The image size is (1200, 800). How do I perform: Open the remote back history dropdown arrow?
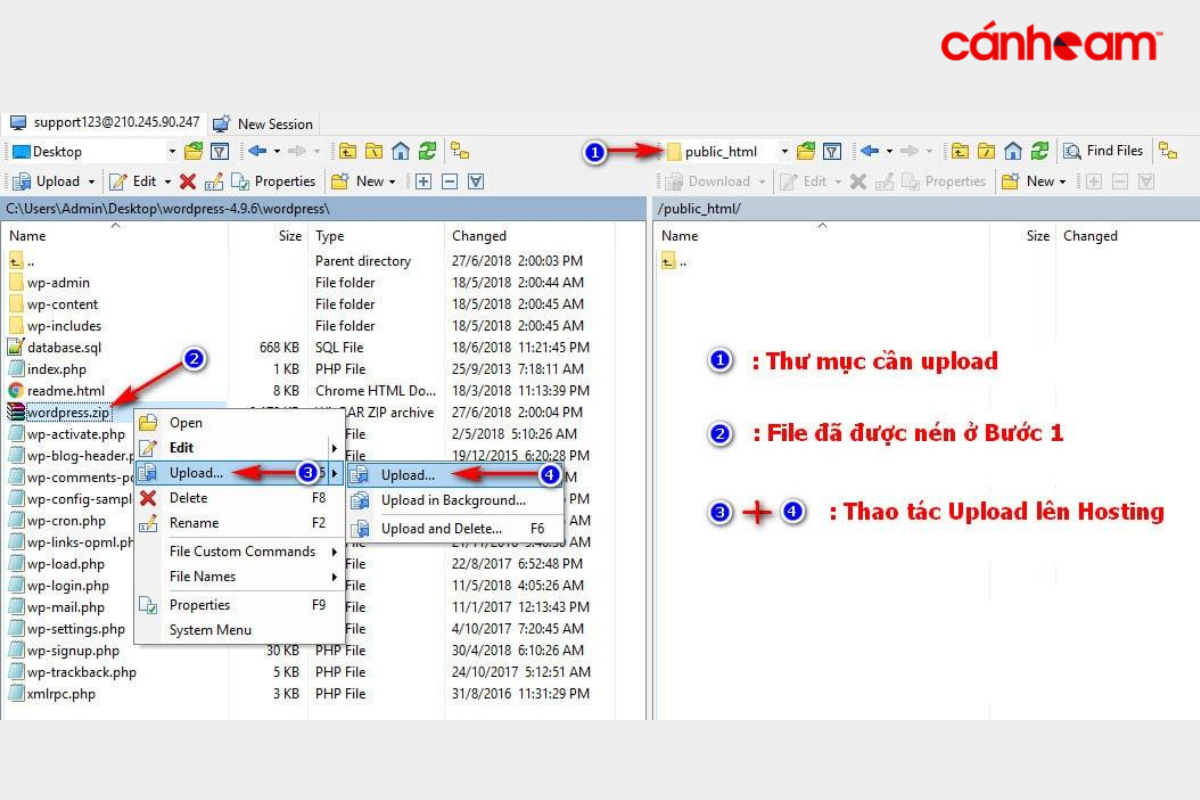pos(888,152)
